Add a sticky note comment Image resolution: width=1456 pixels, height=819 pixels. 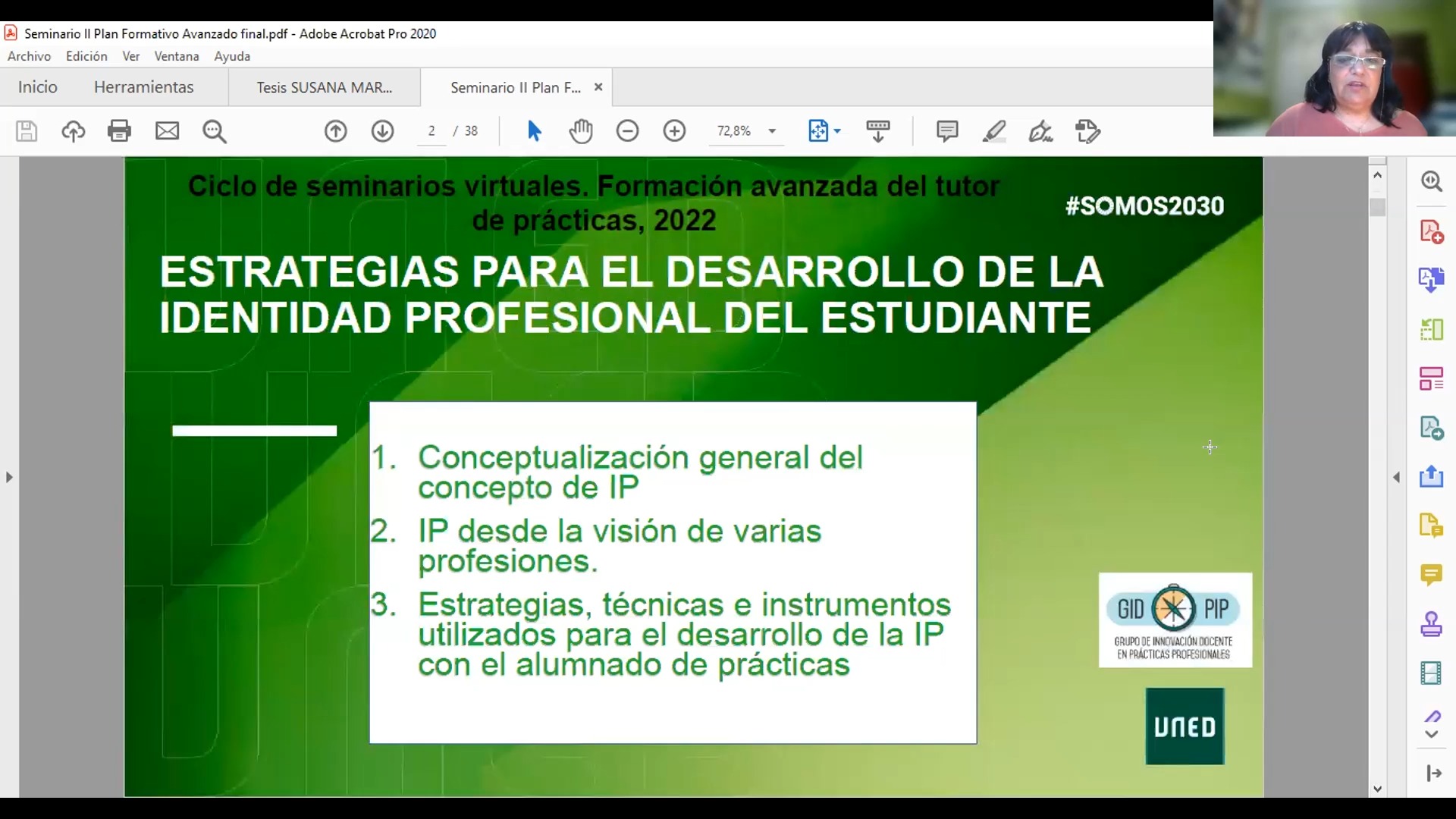(946, 131)
